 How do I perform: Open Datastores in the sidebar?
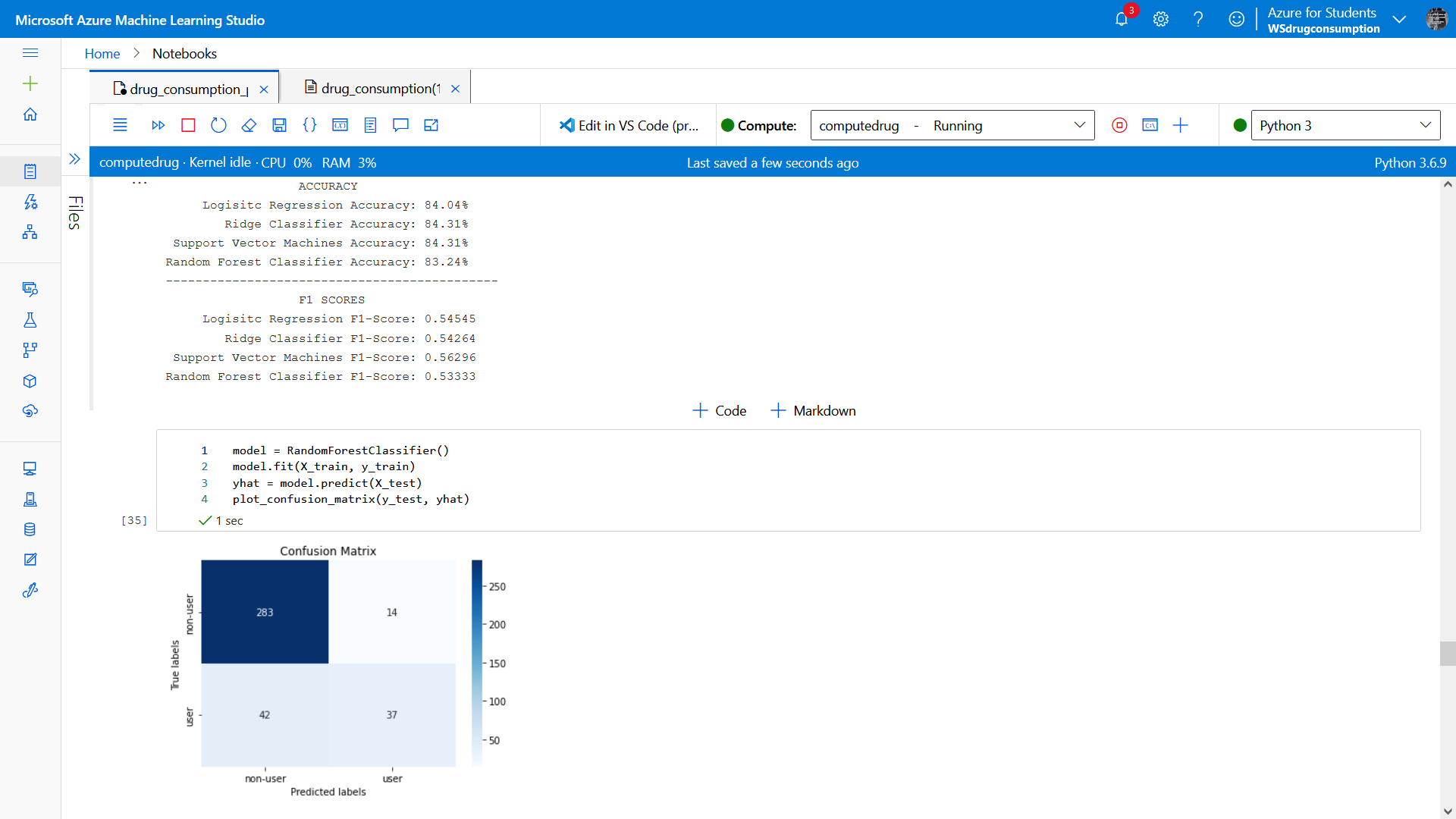coord(30,529)
